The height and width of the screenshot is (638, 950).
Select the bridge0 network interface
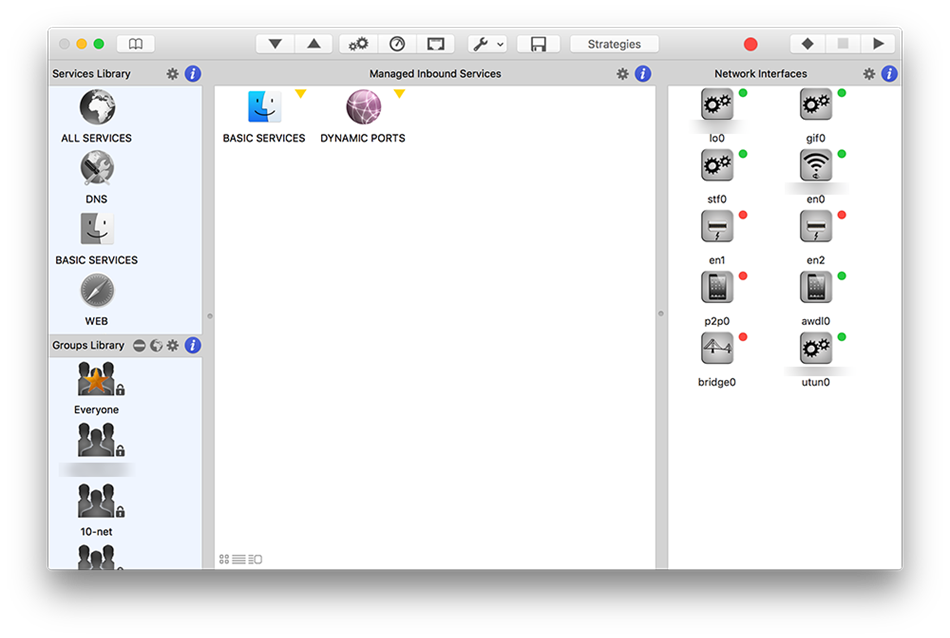tap(716, 348)
